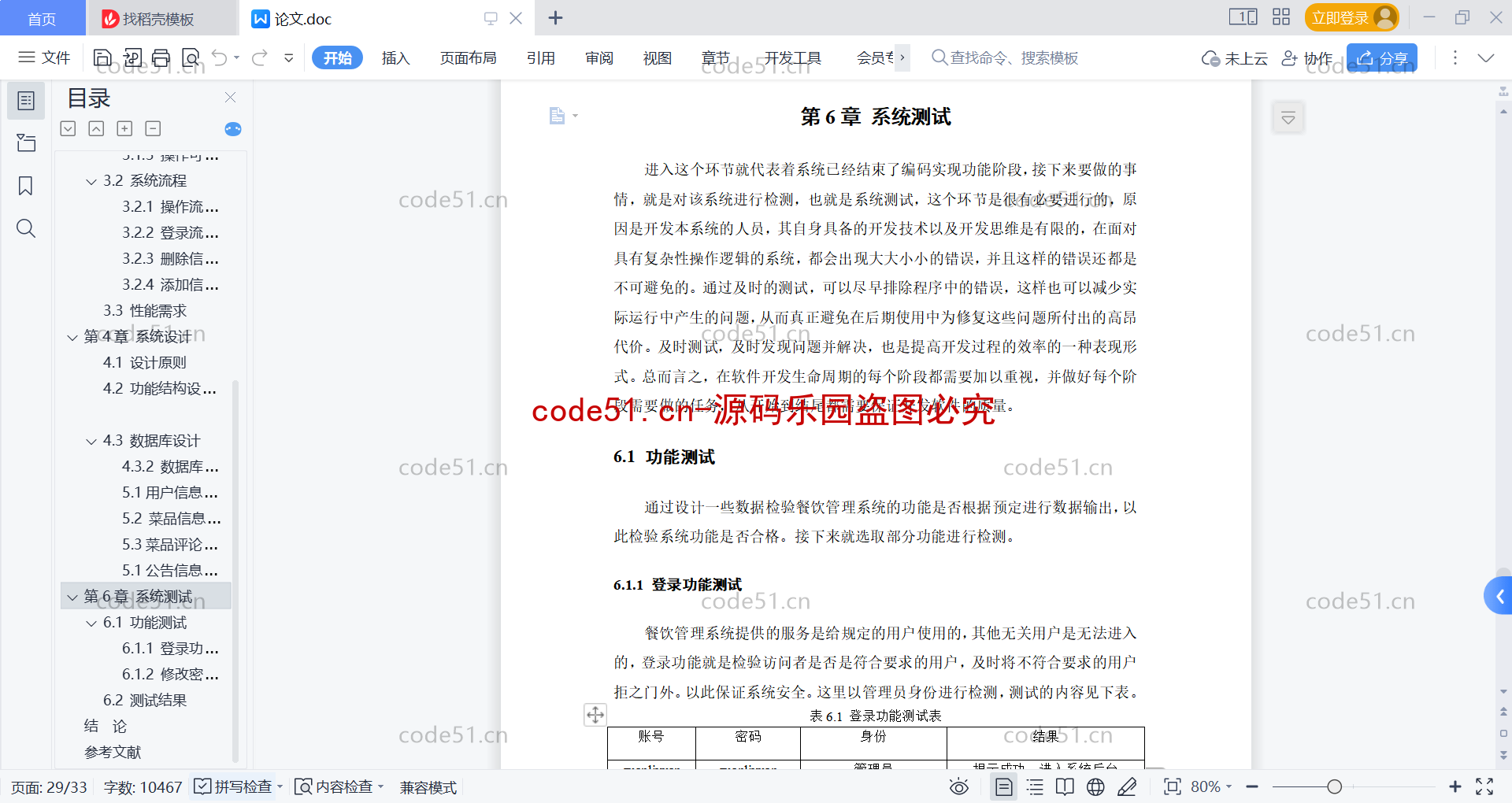Select the 页面布局 ribbon tab
The width and height of the screenshot is (1512, 803).
[x=468, y=57]
